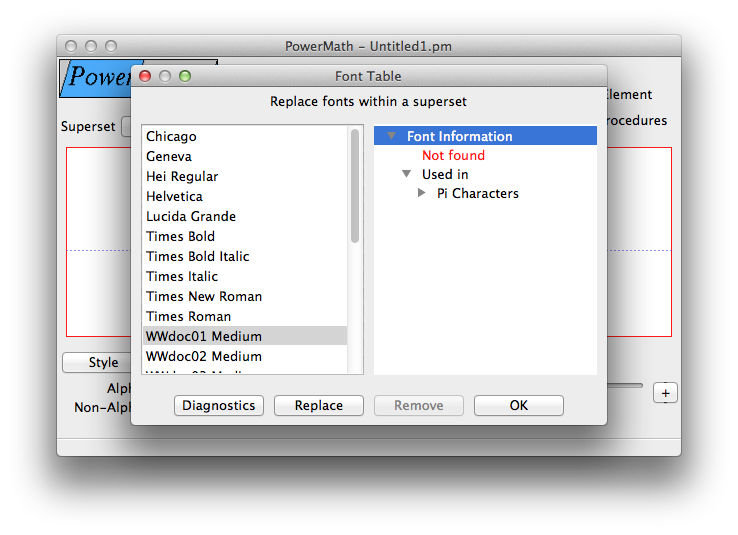
Task: Close Font Table with red button
Action: point(145,76)
